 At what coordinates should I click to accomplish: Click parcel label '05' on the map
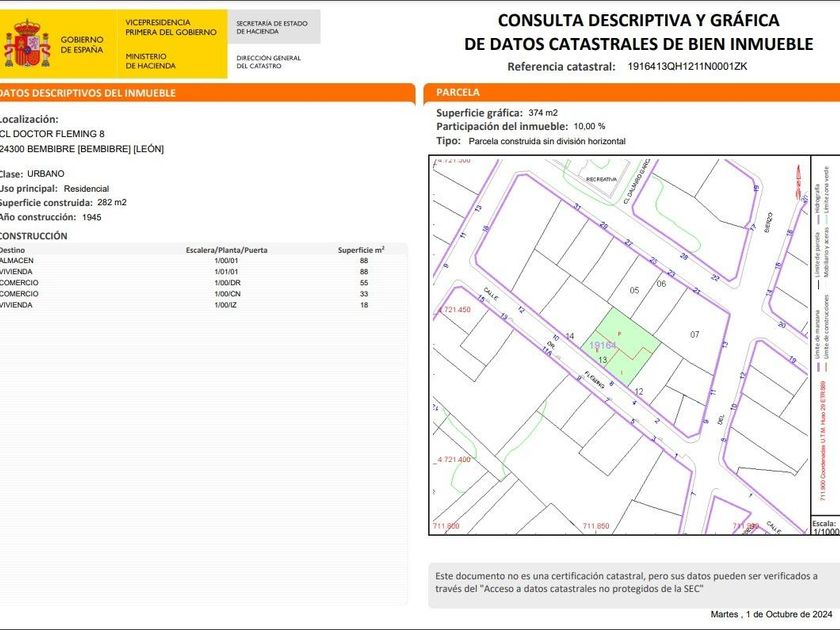(x=634, y=290)
